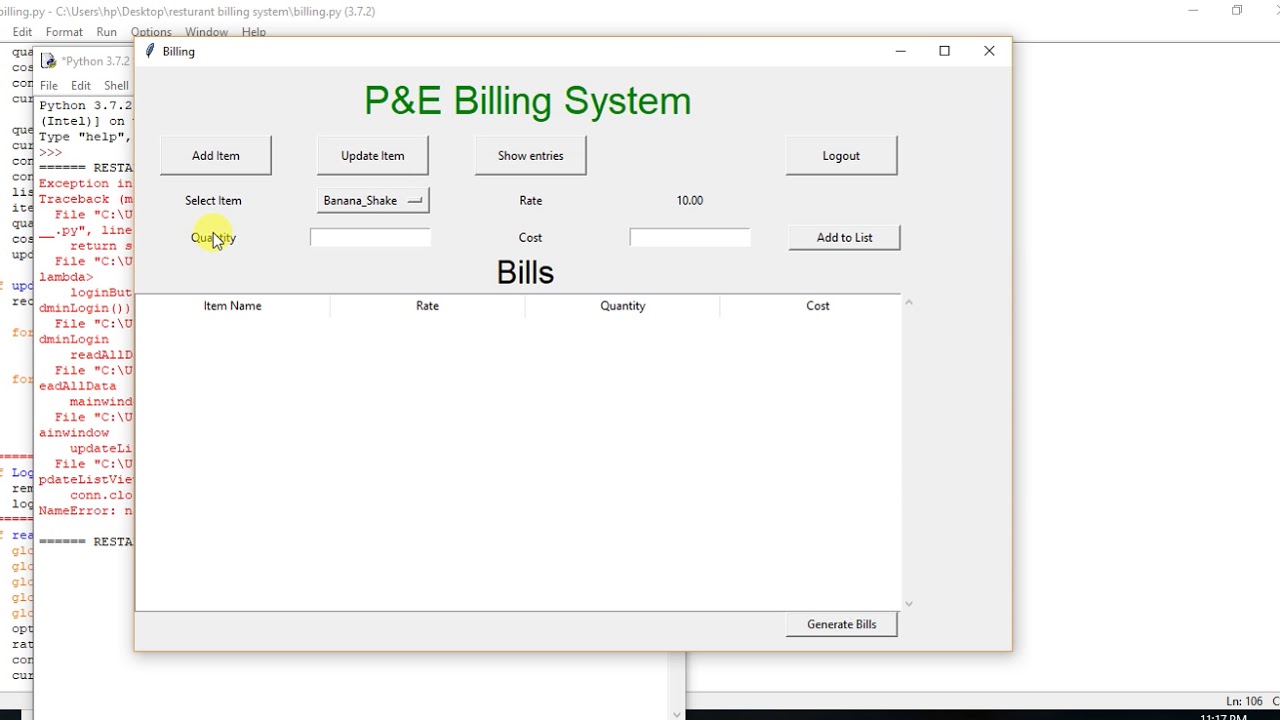Image resolution: width=1280 pixels, height=720 pixels.
Task: Open the Update Item dialog
Action: pyautogui.click(x=372, y=156)
